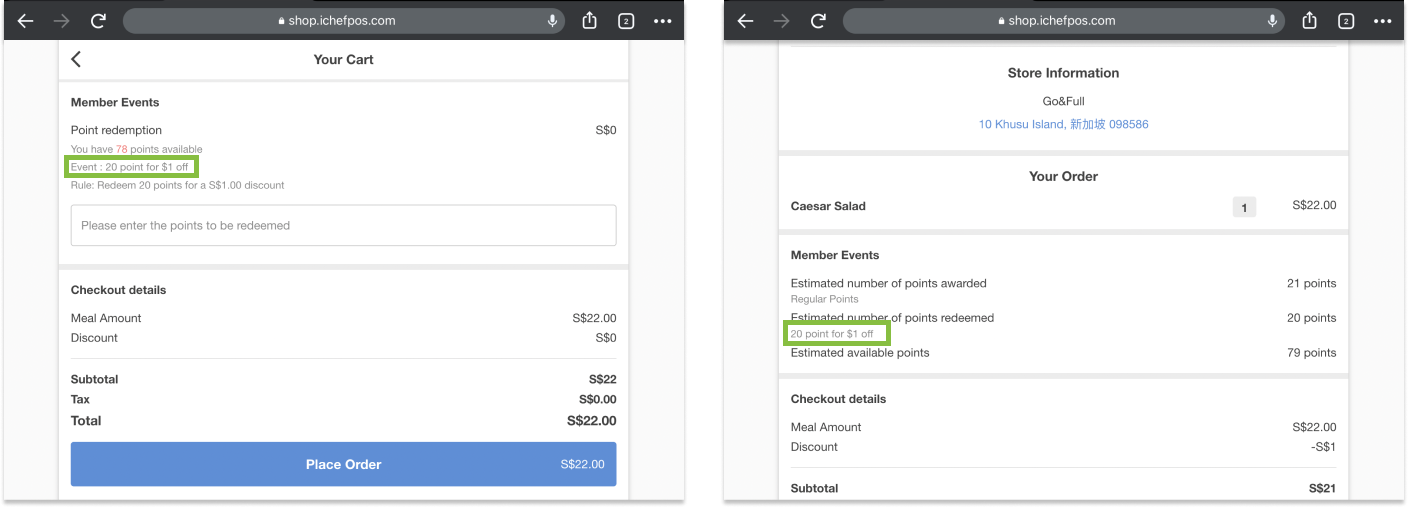Click the Caesar Salad quantity badge
The width and height of the screenshot is (1408, 508).
pos(1244,207)
